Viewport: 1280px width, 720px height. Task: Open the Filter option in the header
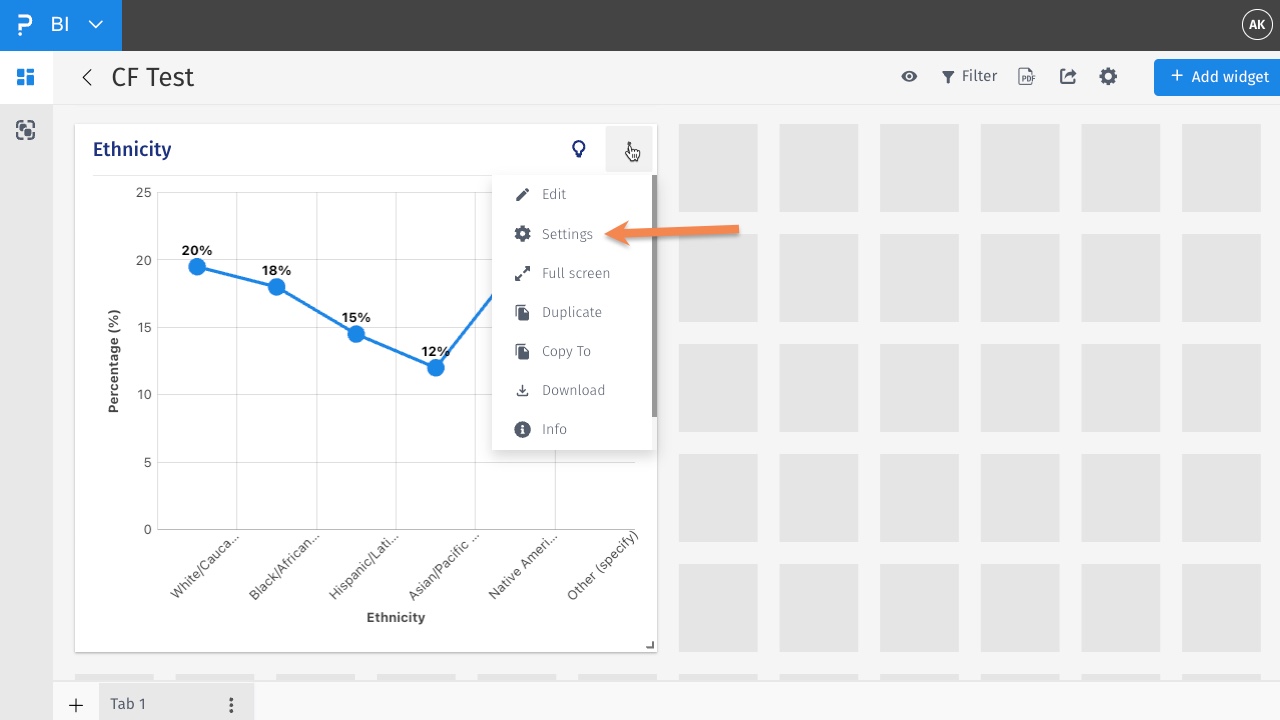[969, 77]
